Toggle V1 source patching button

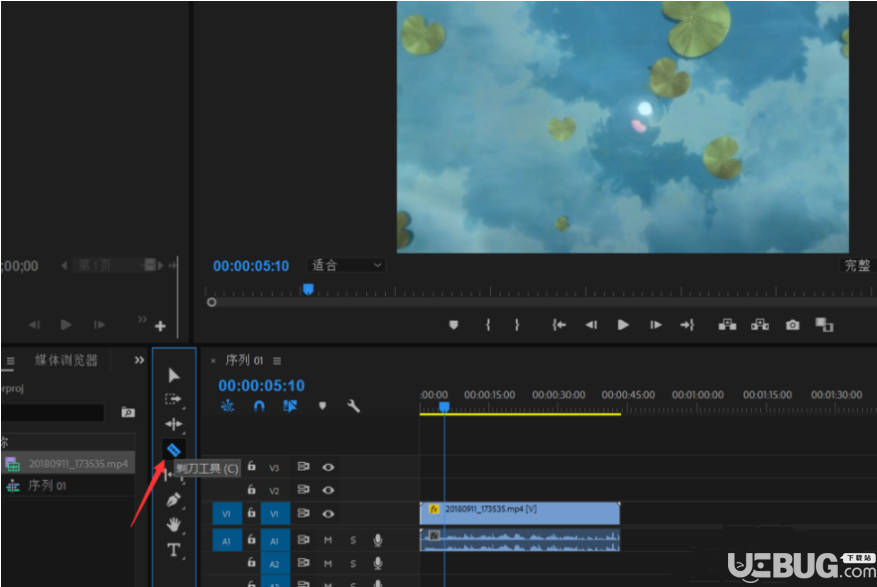pos(227,514)
